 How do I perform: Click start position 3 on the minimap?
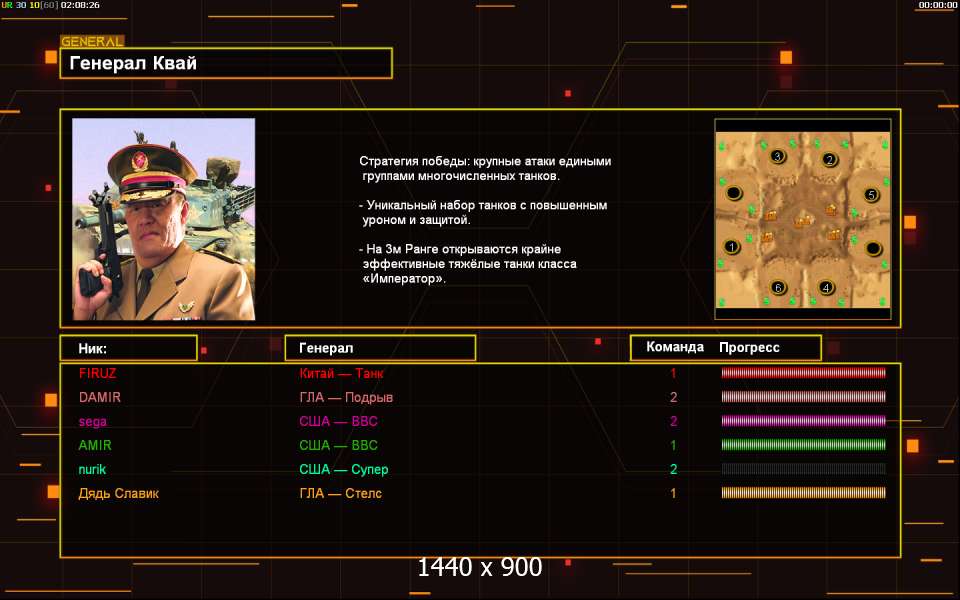pyautogui.click(x=778, y=156)
